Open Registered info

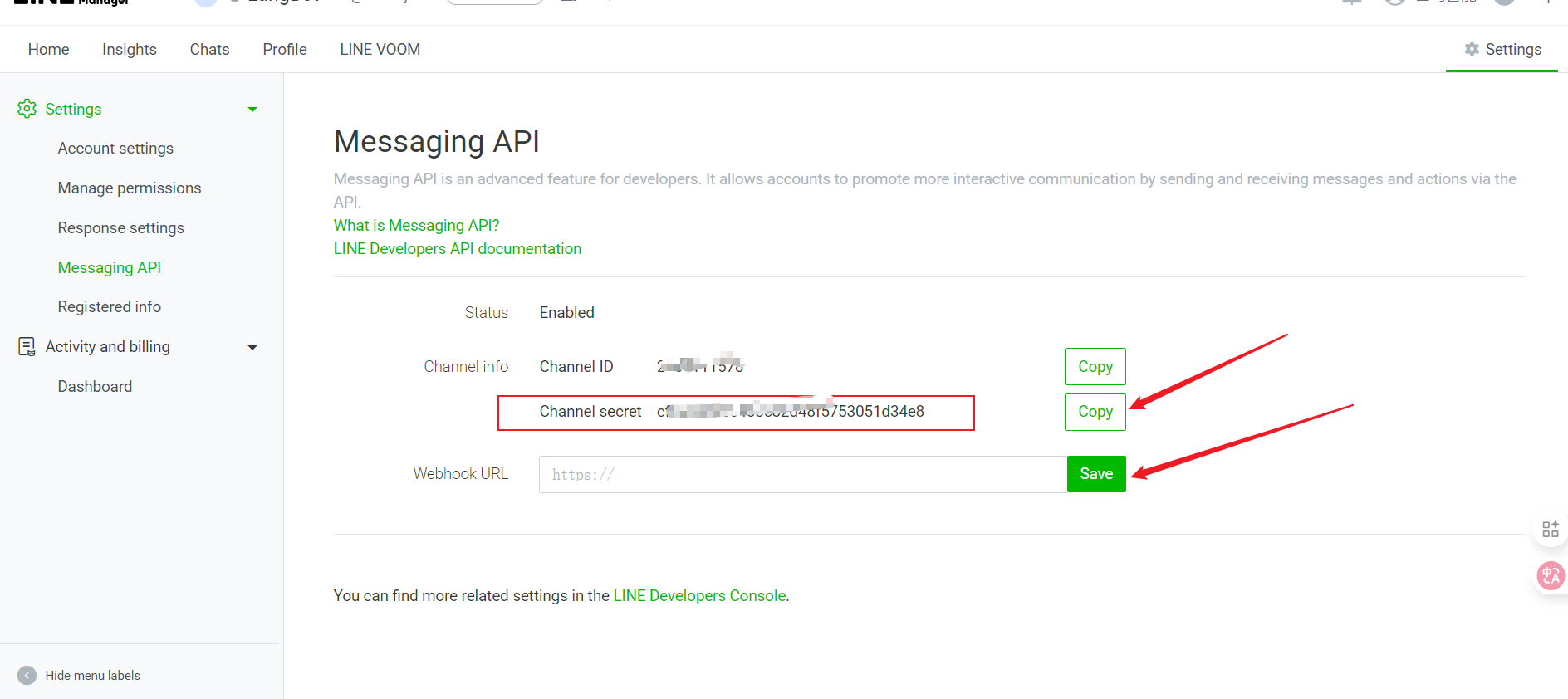click(110, 306)
